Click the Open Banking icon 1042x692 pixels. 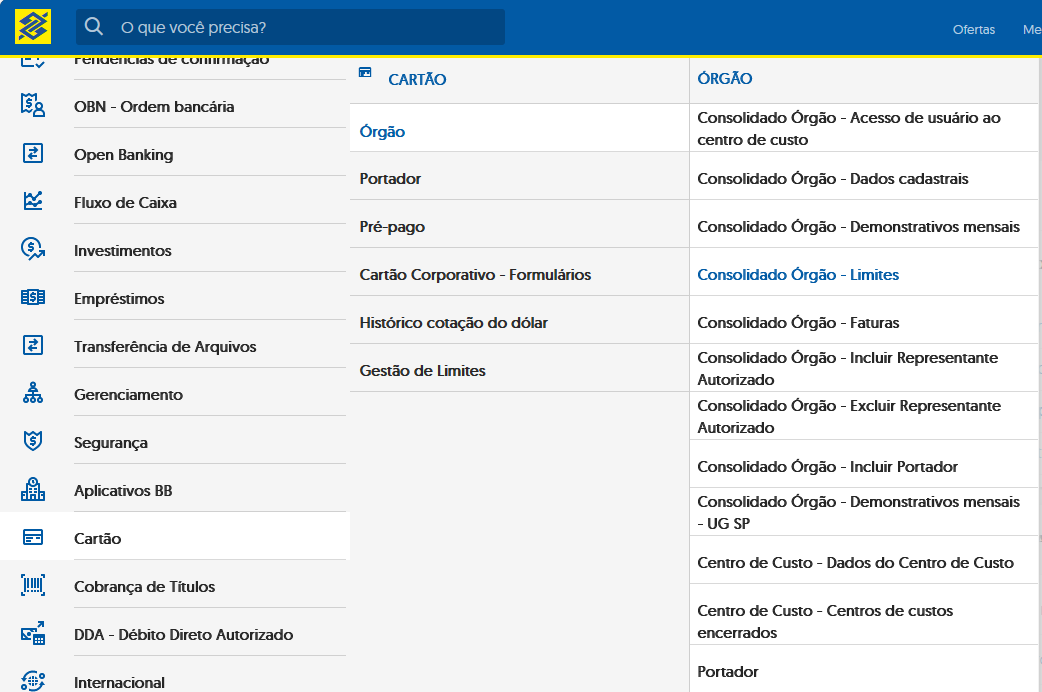33,154
